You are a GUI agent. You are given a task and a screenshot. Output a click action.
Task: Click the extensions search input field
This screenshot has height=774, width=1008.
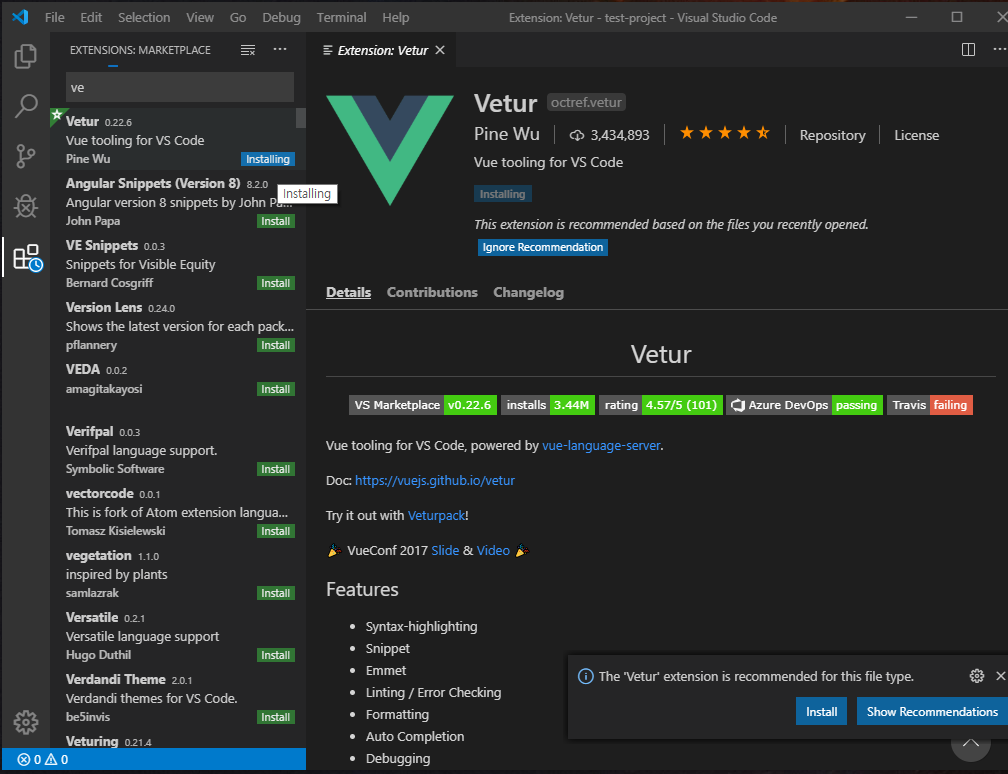(180, 87)
